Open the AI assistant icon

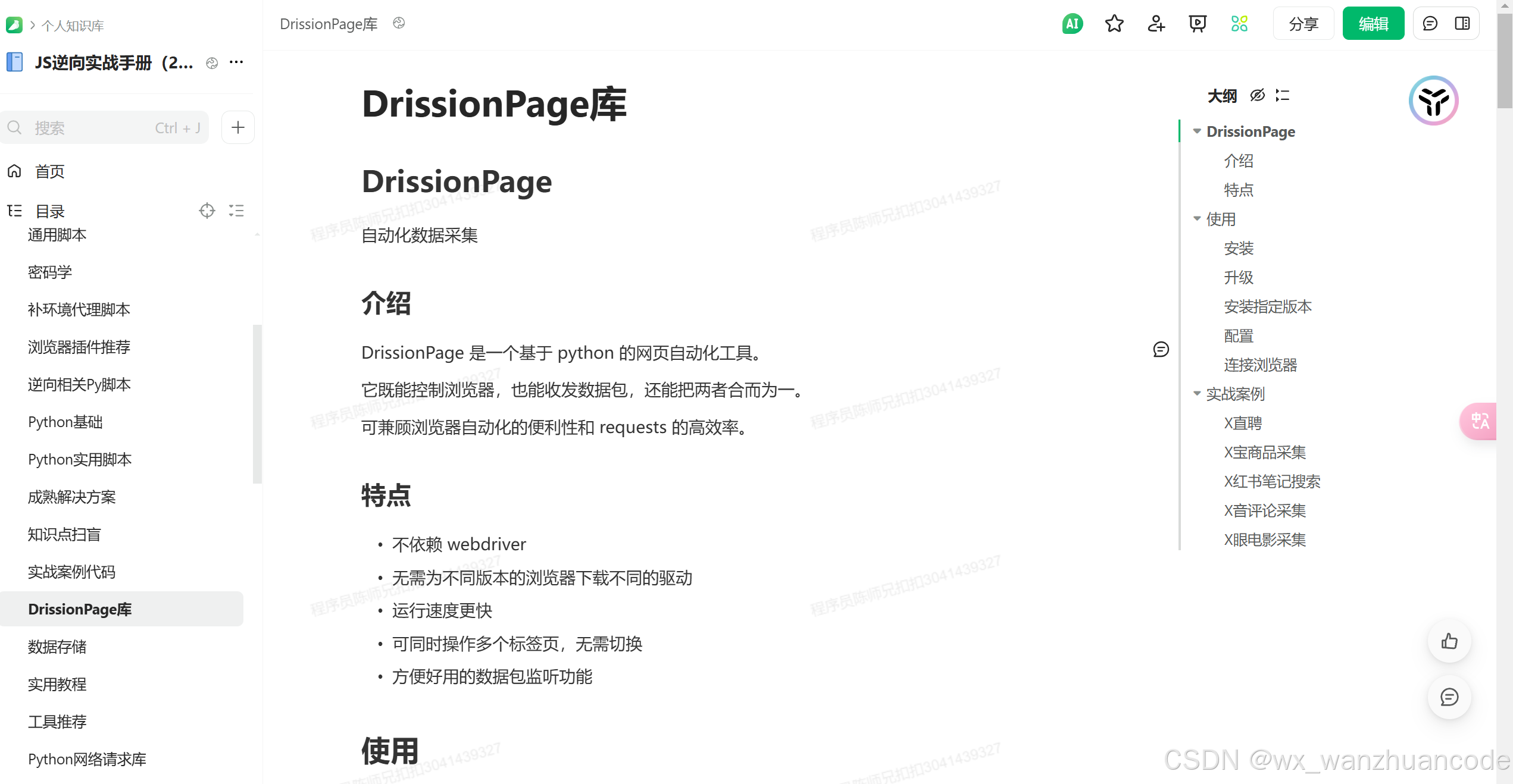(1073, 24)
